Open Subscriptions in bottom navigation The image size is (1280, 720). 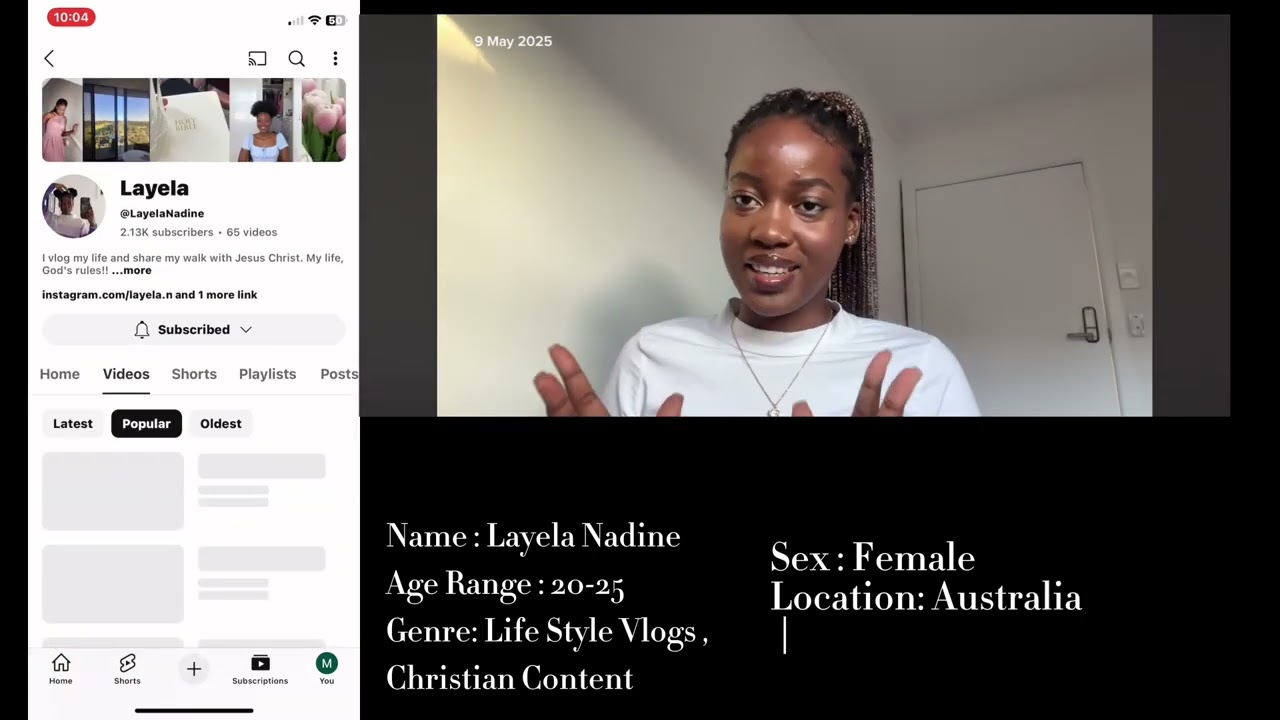pos(260,669)
